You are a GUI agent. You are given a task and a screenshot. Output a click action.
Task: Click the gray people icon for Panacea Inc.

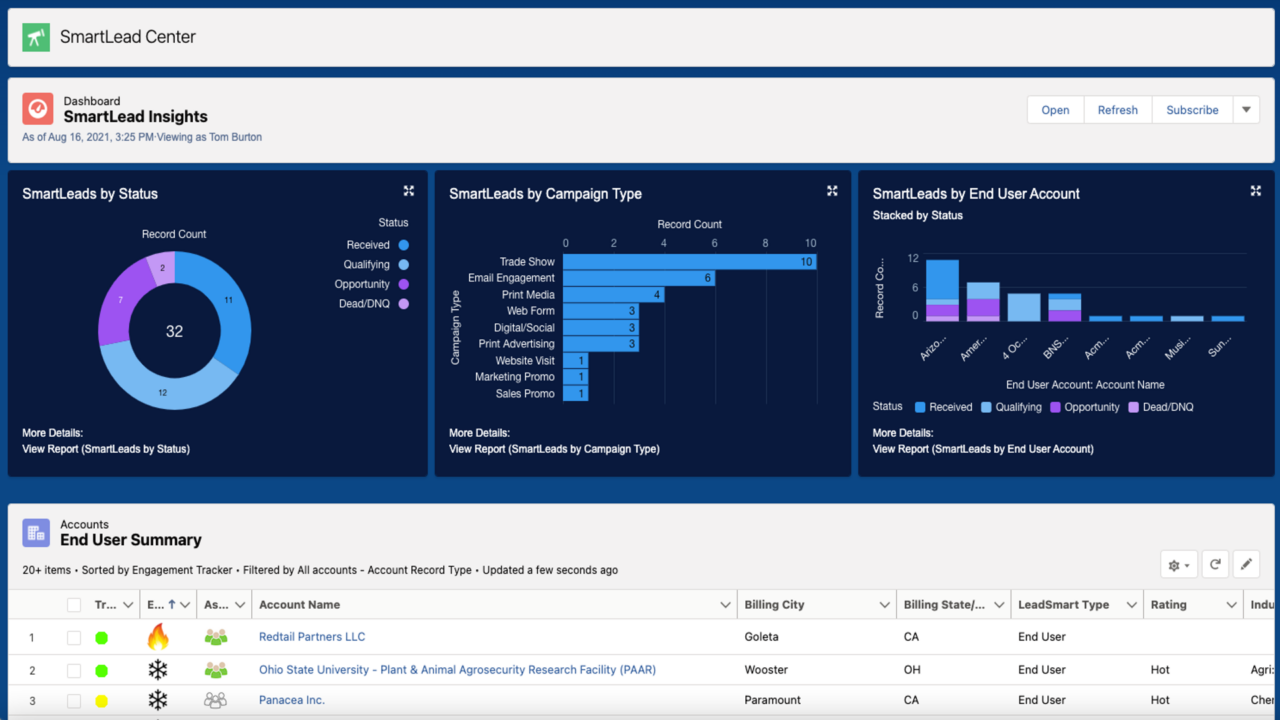[216, 701]
